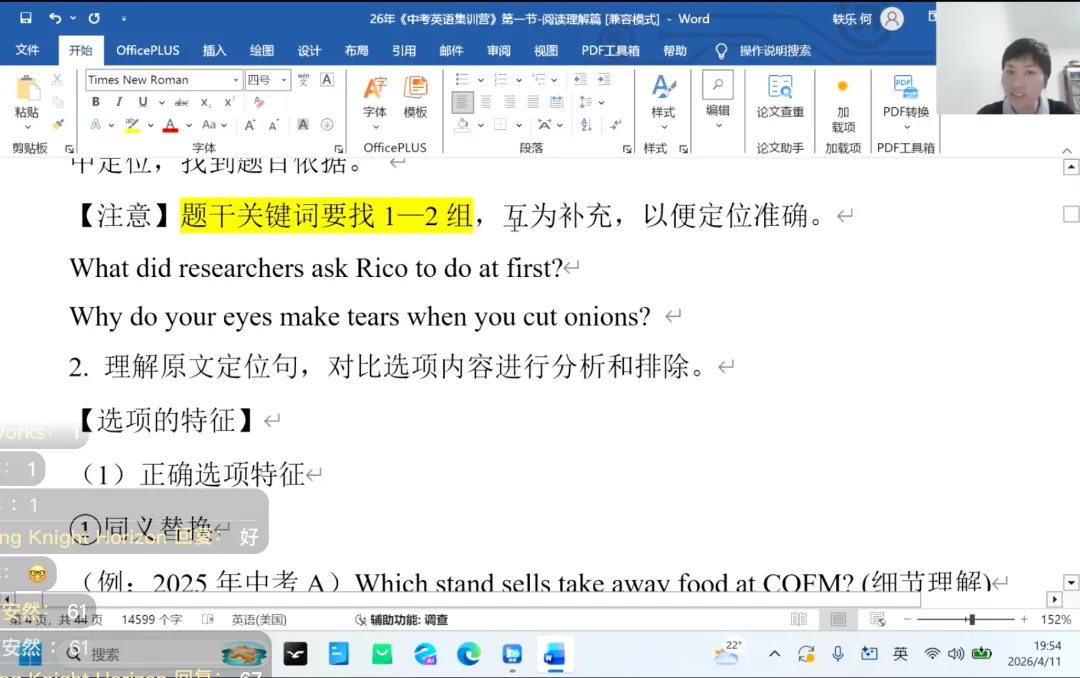1080x678 pixels.
Task: Toggle bold formatting
Action: click(x=96, y=99)
